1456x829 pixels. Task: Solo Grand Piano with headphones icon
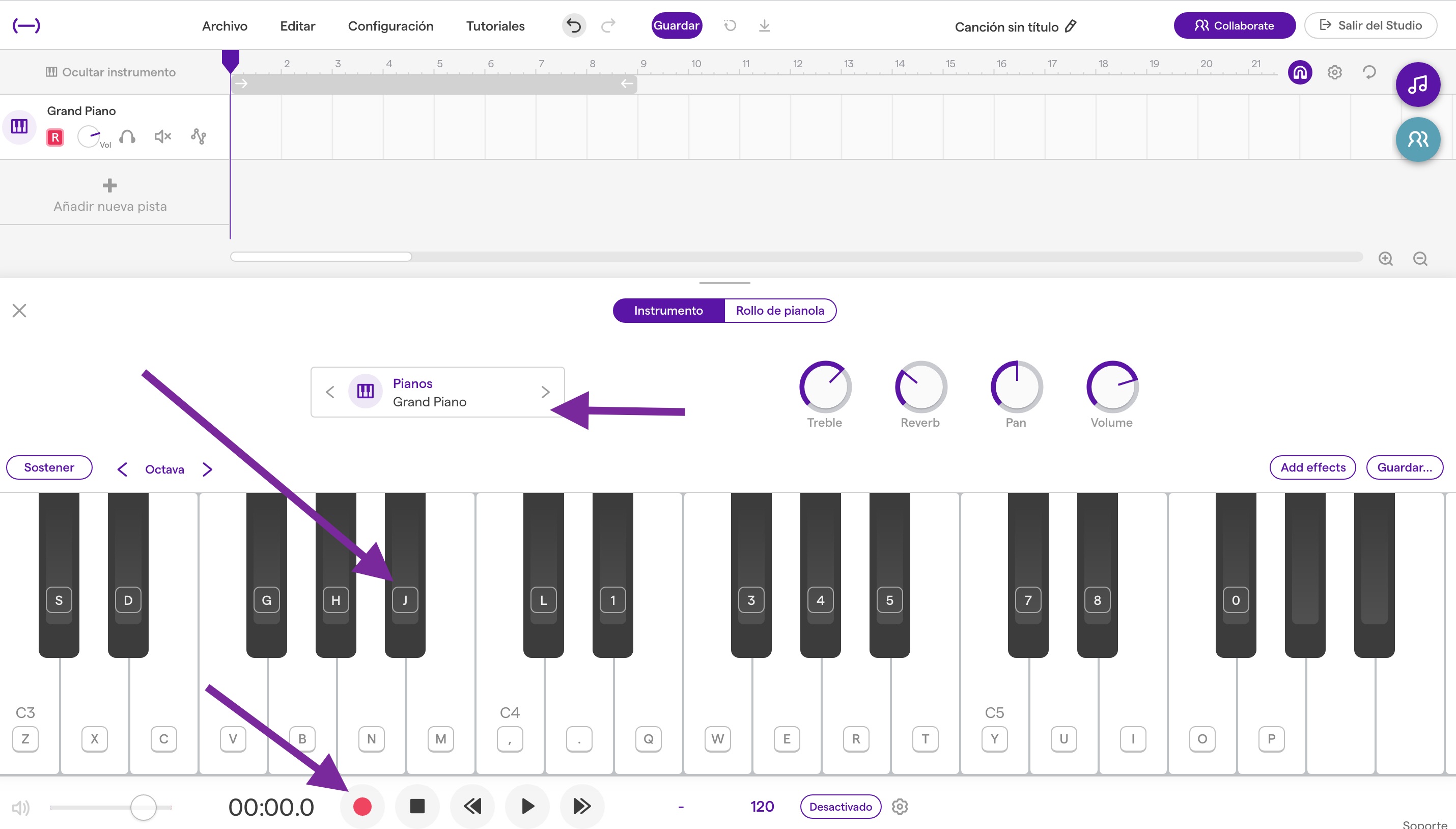point(127,136)
